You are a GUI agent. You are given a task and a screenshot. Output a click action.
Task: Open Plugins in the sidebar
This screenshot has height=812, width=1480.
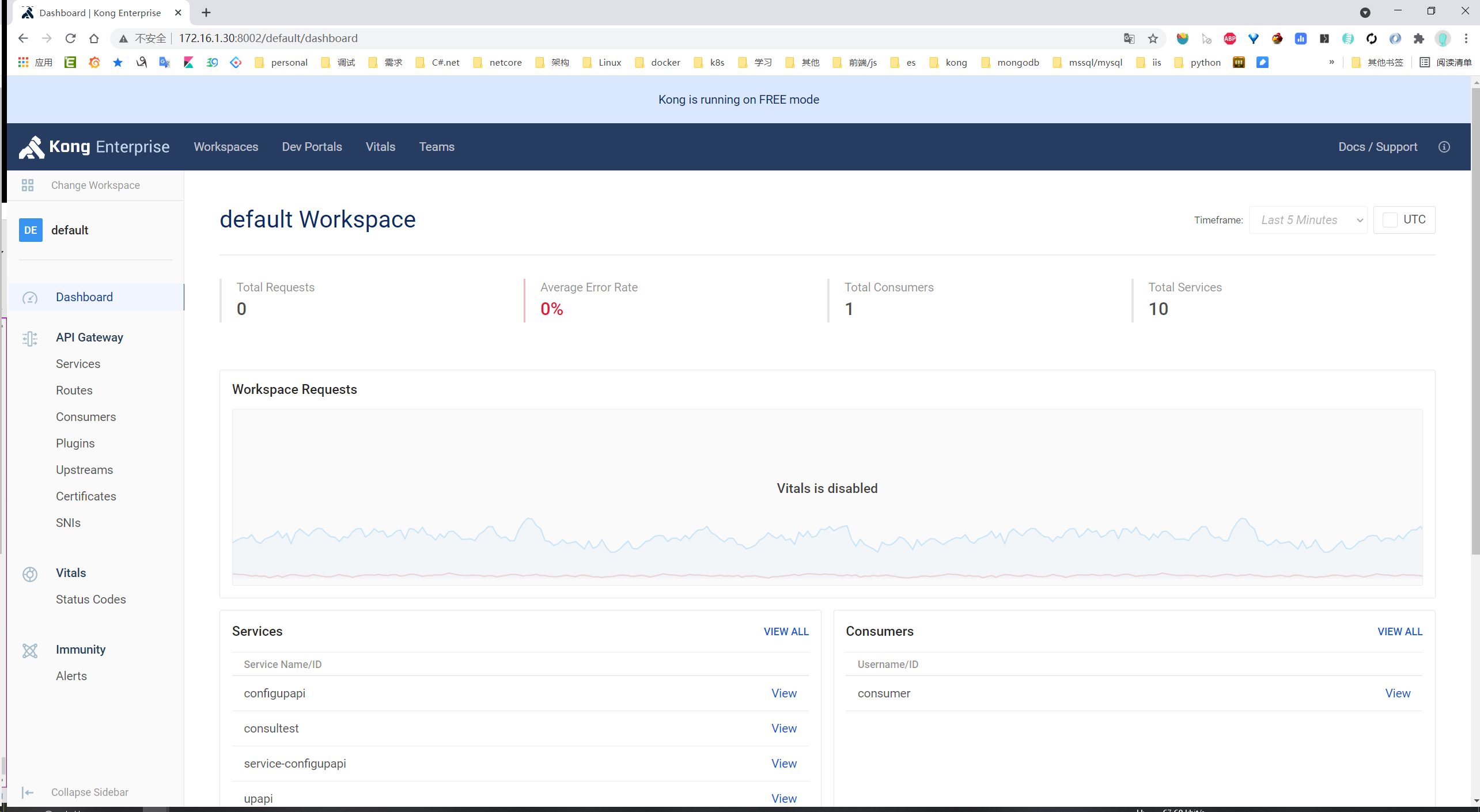pyautogui.click(x=75, y=443)
